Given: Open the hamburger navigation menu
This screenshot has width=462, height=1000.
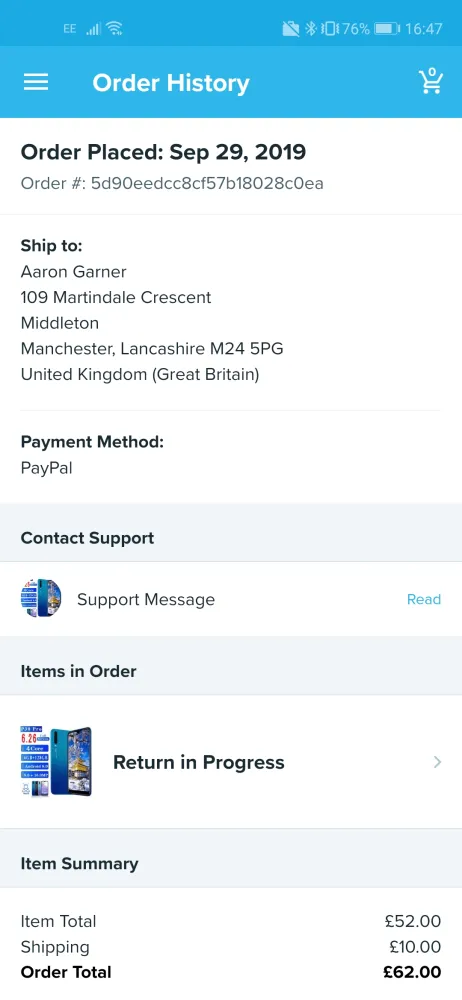Looking at the screenshot, I should pos(36,82).
